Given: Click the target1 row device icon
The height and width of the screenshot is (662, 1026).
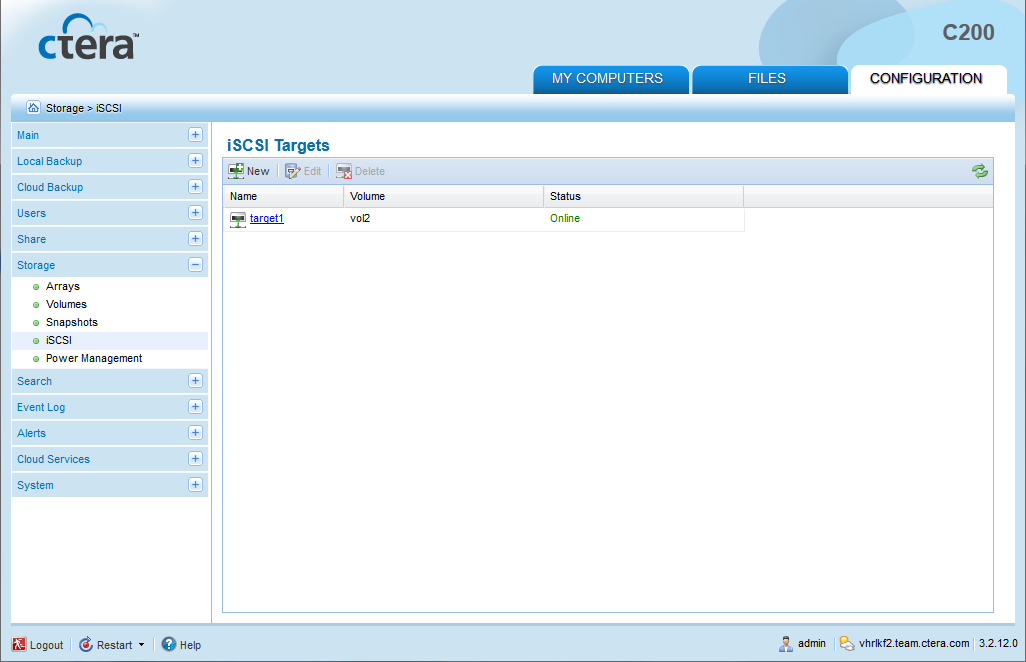Looking at the screenshot, I should (x=238, y=219).
